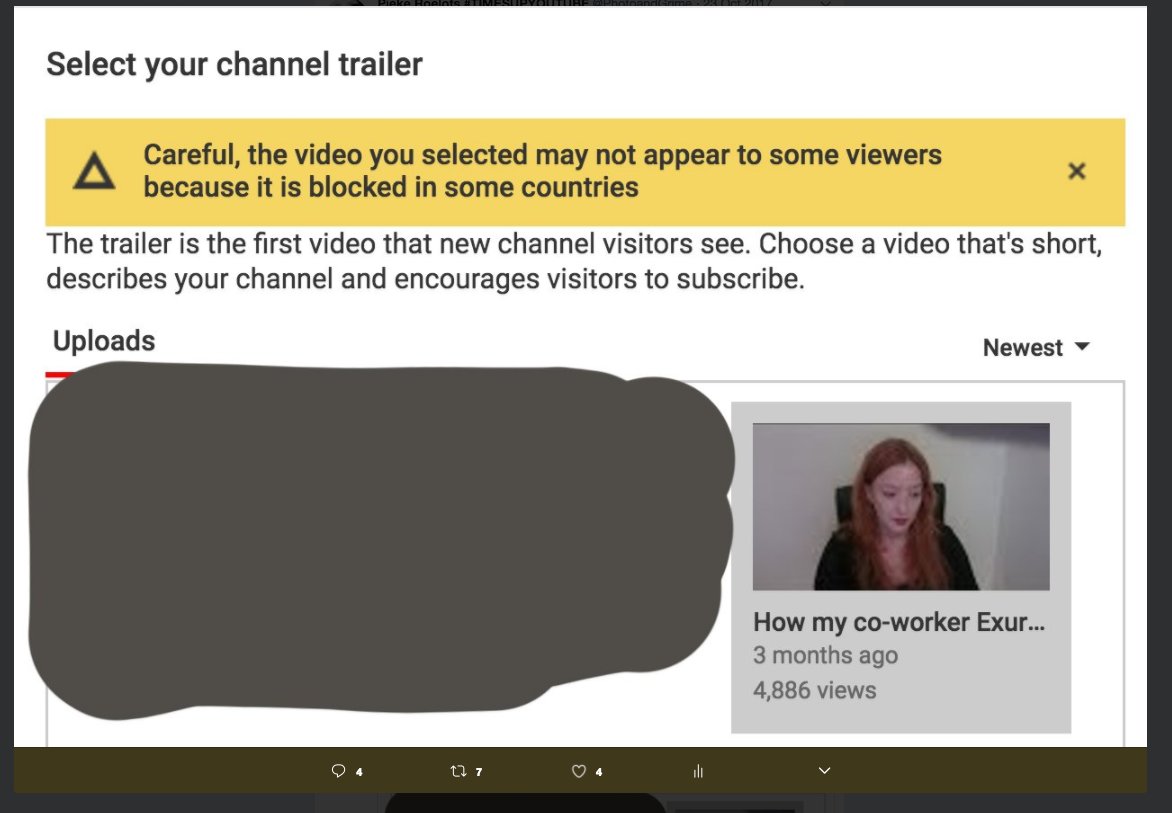1172x813 pixels.
Task: Dismiss the yellow blocked-video warning
Action: (1076, 171)
